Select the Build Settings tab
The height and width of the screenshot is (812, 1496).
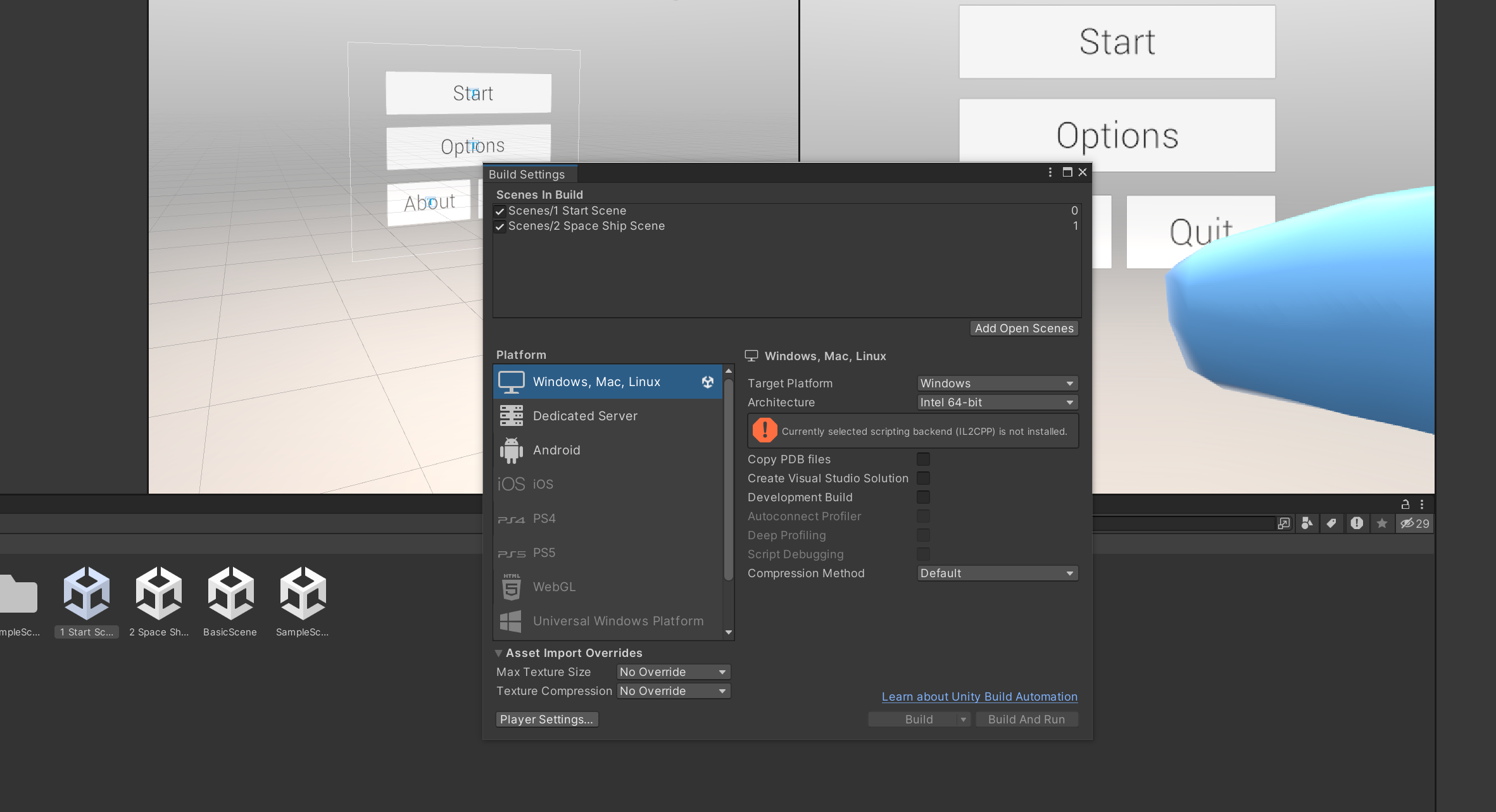pyautogui.click(x=527, y=174)
